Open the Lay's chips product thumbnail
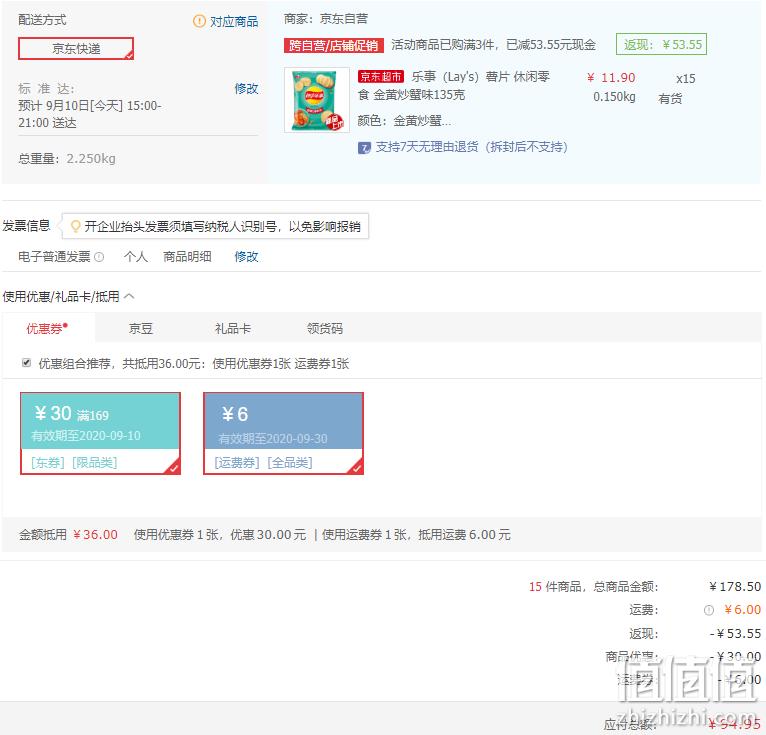 [317, 100]
